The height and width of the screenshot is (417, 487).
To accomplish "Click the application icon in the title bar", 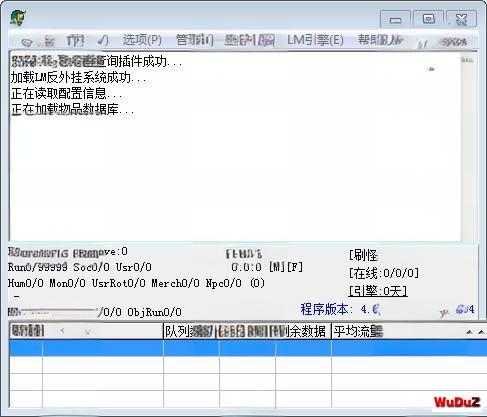I will click(18, 18).
